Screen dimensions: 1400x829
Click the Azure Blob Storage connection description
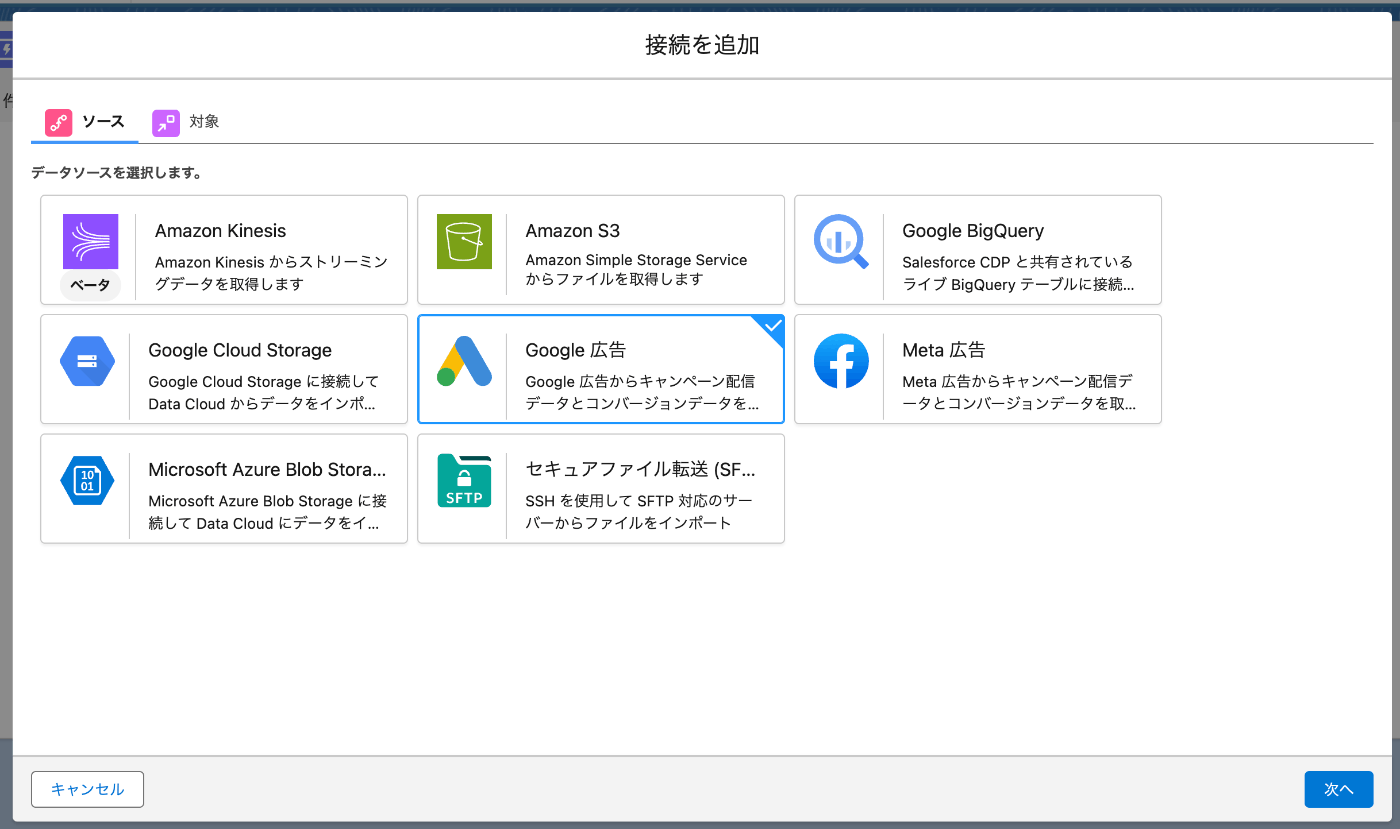(267, 512)
